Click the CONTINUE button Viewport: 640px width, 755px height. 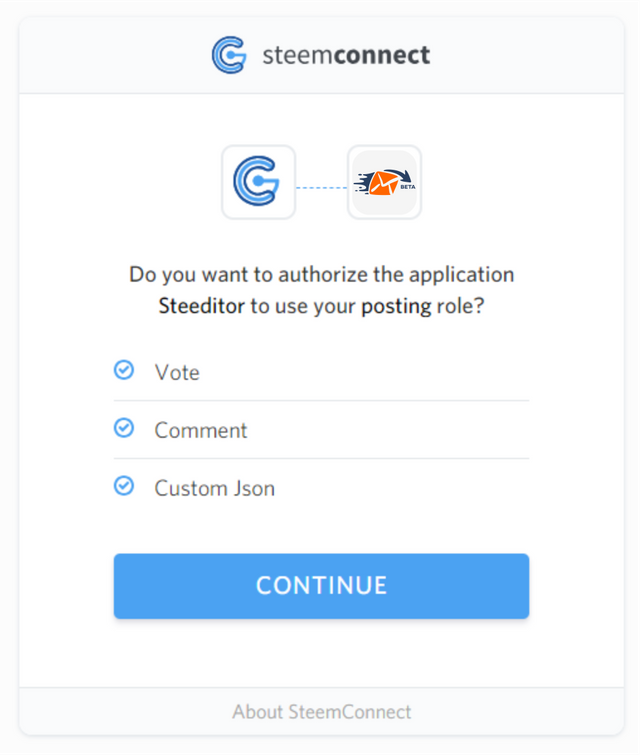[322, 586]
